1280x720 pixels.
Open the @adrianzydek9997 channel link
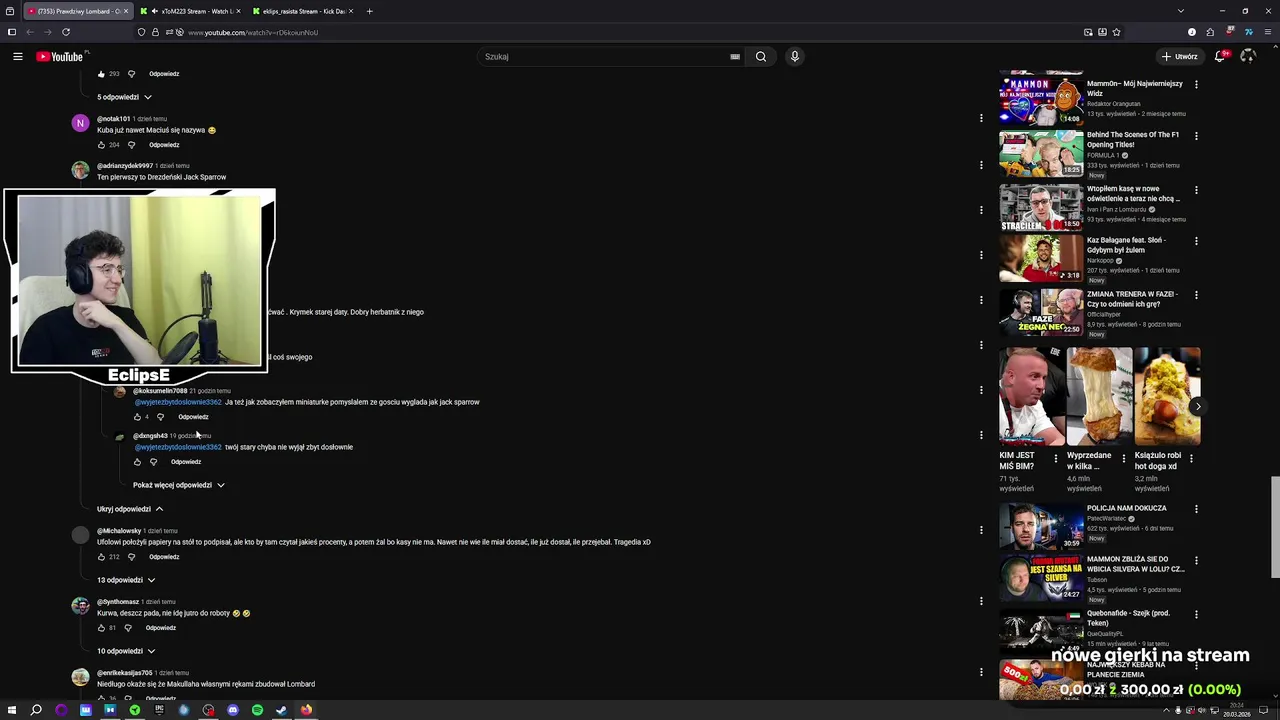pyautogui.click(x=125, y=166)
